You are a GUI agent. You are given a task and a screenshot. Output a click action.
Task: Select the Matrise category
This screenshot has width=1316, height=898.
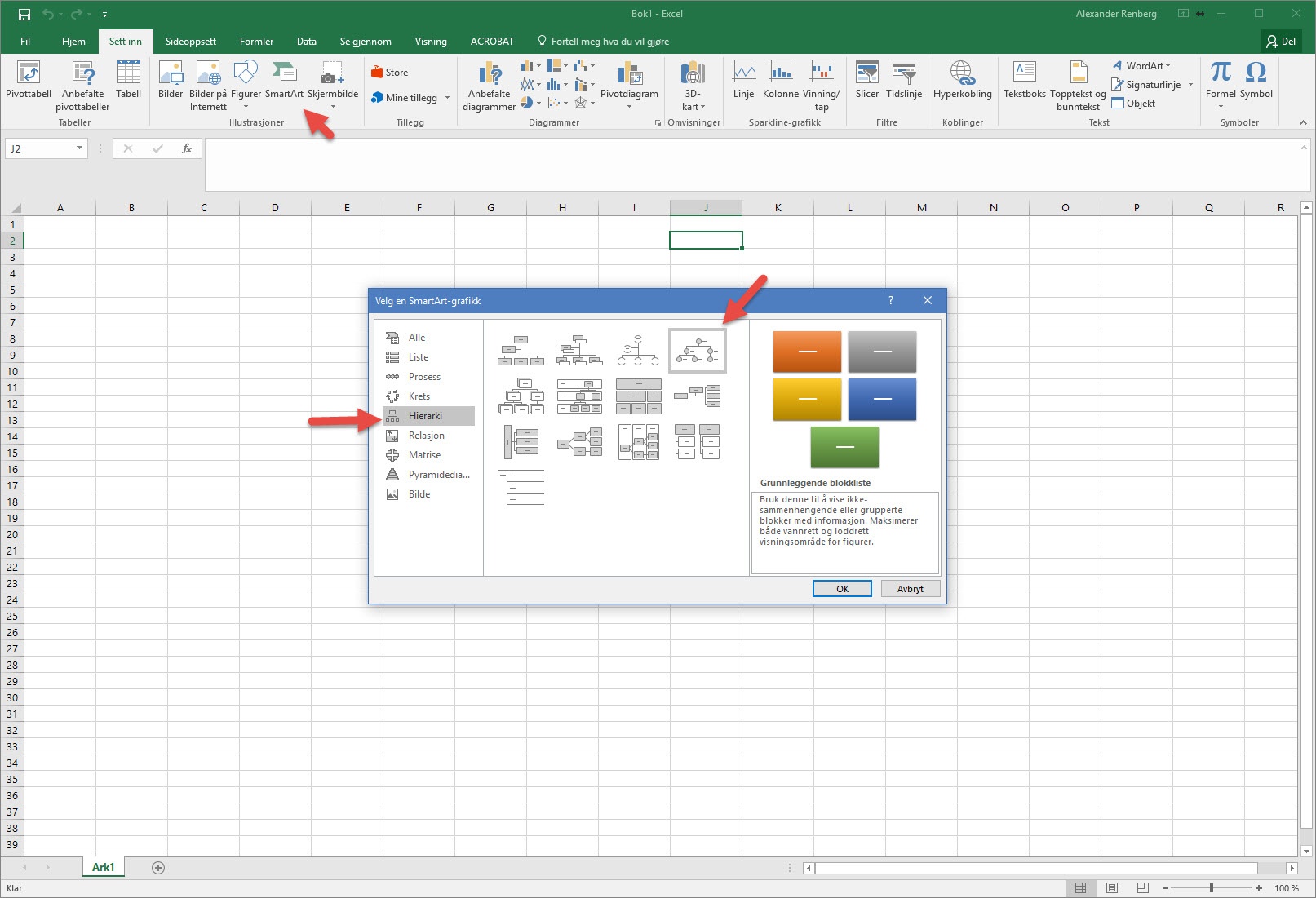[428, 455]
